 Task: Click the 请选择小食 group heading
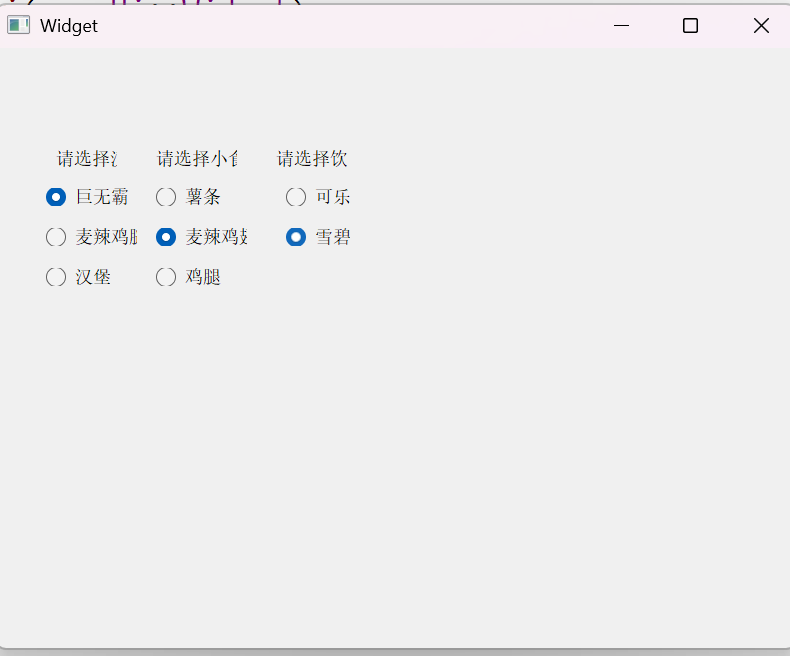point(197,159)
